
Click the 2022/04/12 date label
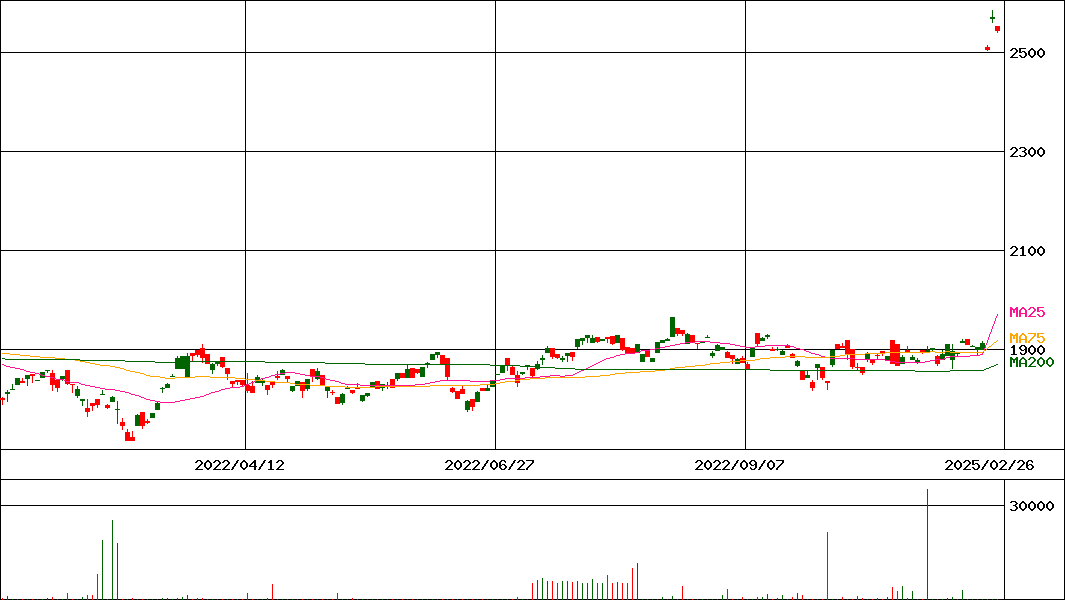pyautogui.click(x=239, y=465)
